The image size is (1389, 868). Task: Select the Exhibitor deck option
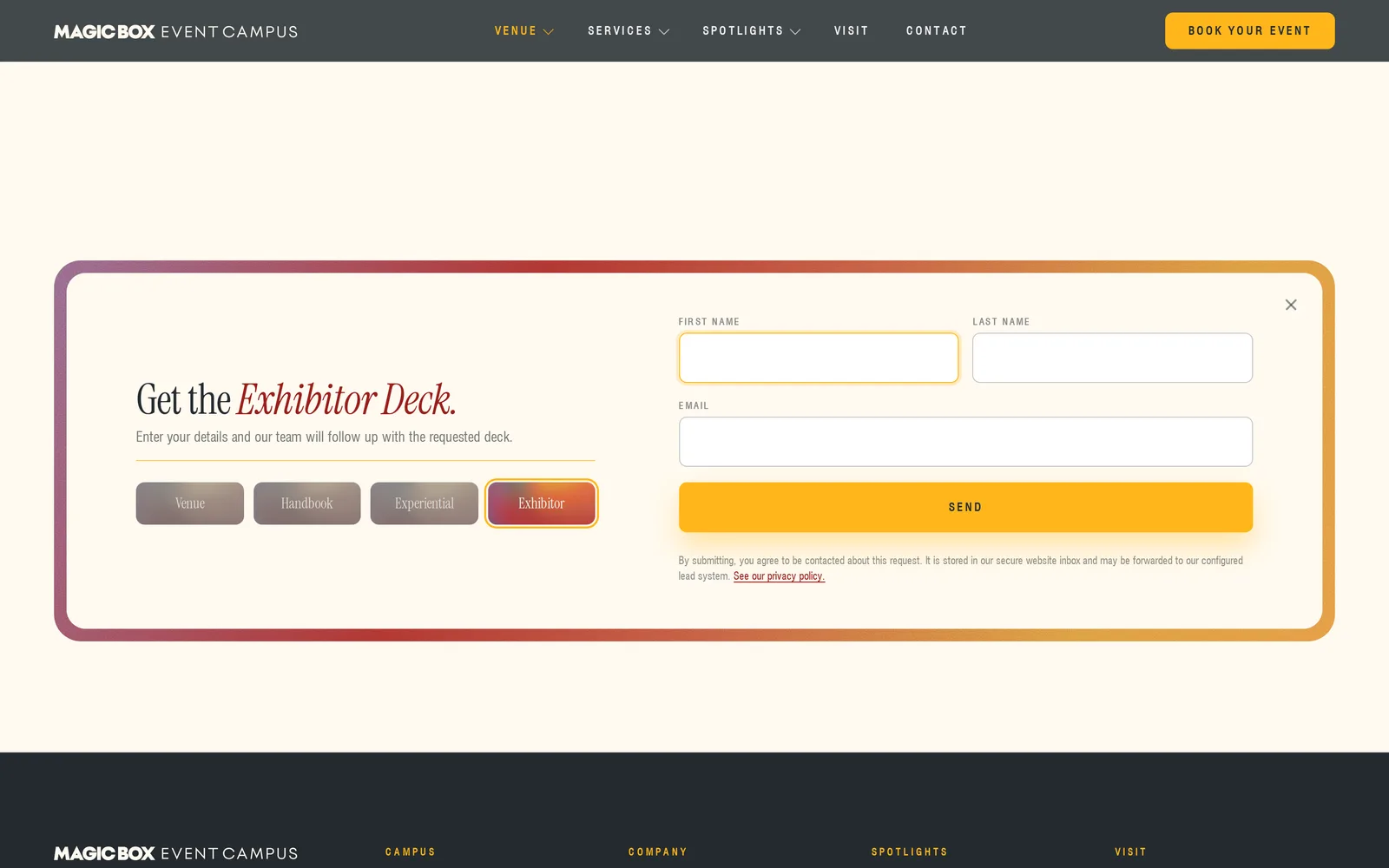click(542, 503)
